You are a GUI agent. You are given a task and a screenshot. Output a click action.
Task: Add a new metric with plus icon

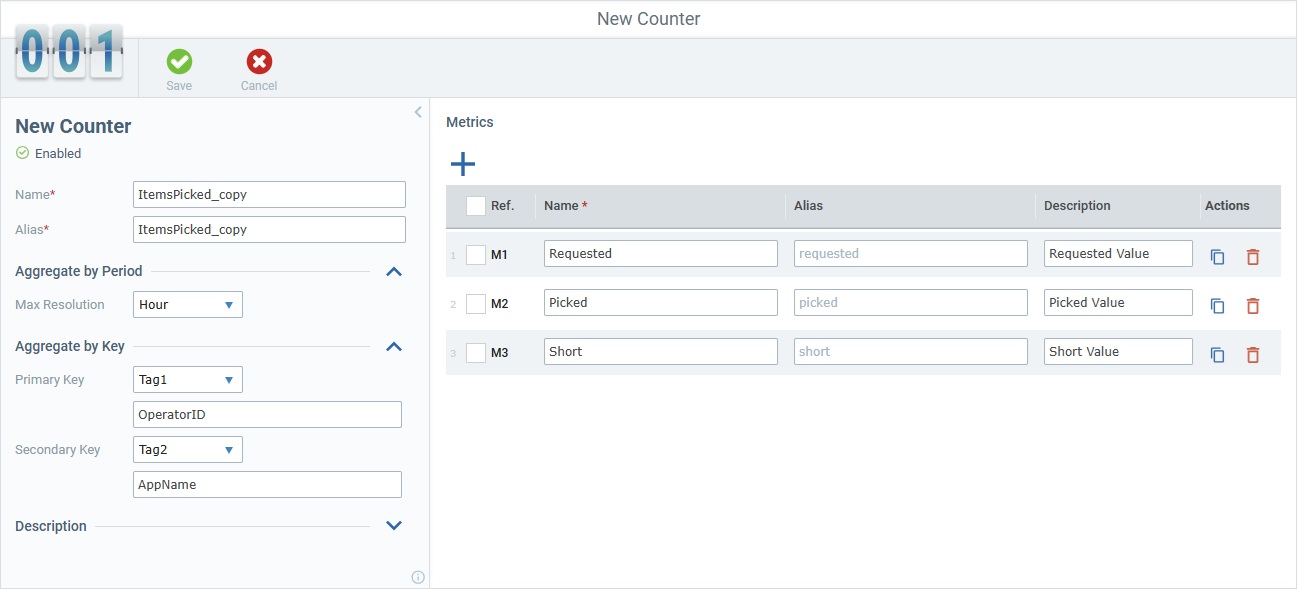pyautogui.click(x=463, y=164)
